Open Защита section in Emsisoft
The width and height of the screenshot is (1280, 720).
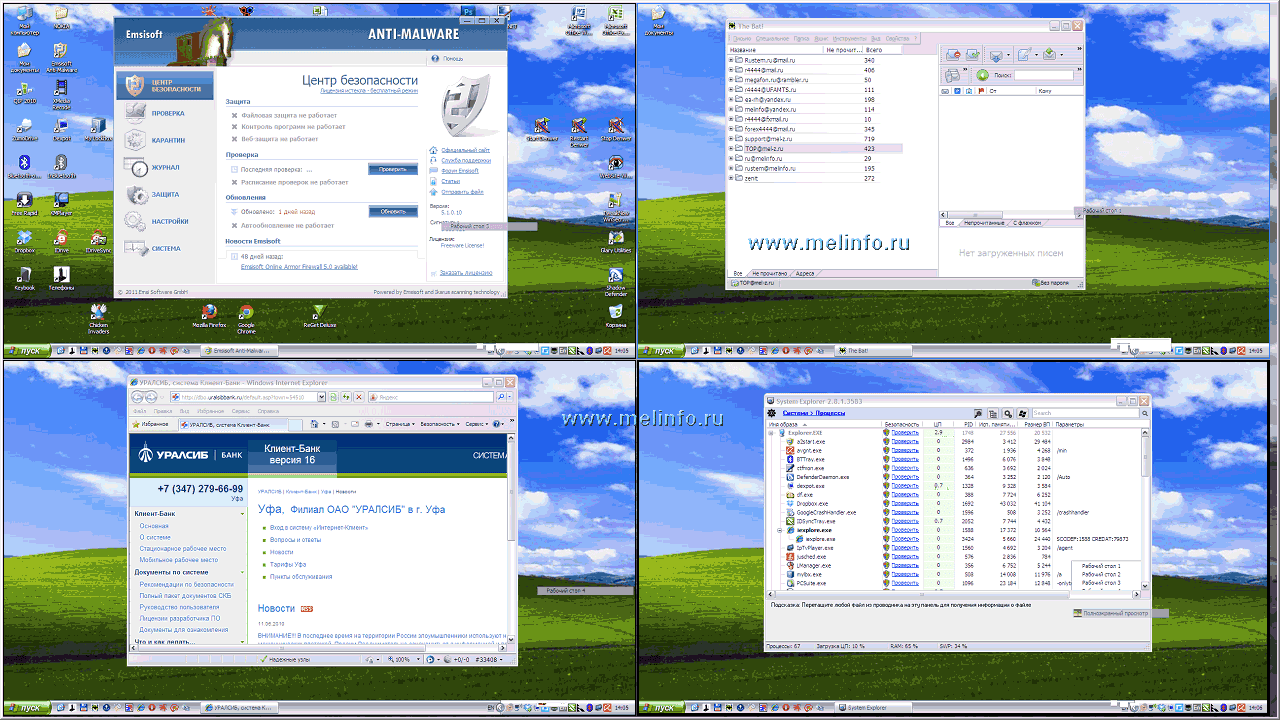164,194
